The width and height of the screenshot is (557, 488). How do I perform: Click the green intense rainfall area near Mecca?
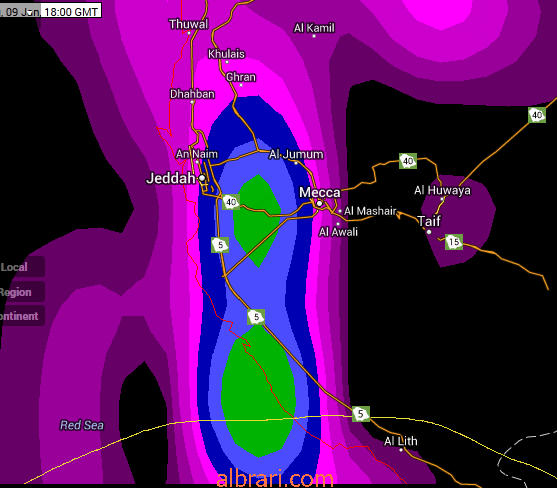[256, 220]
